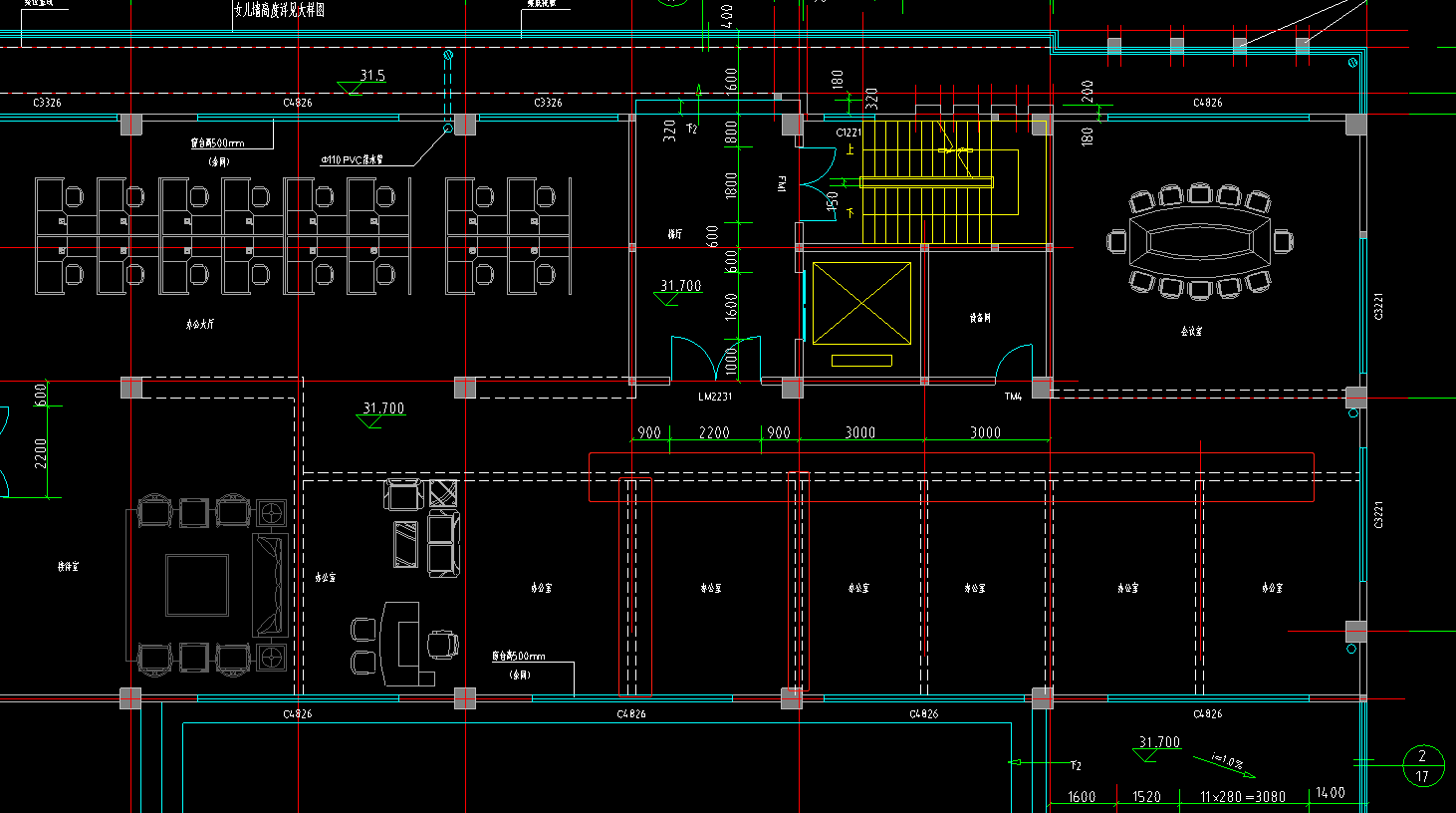Click the green section marker circle 2/17
Screen dimensions: 1456x813
pyautogui.click(x=1422, y=766)
